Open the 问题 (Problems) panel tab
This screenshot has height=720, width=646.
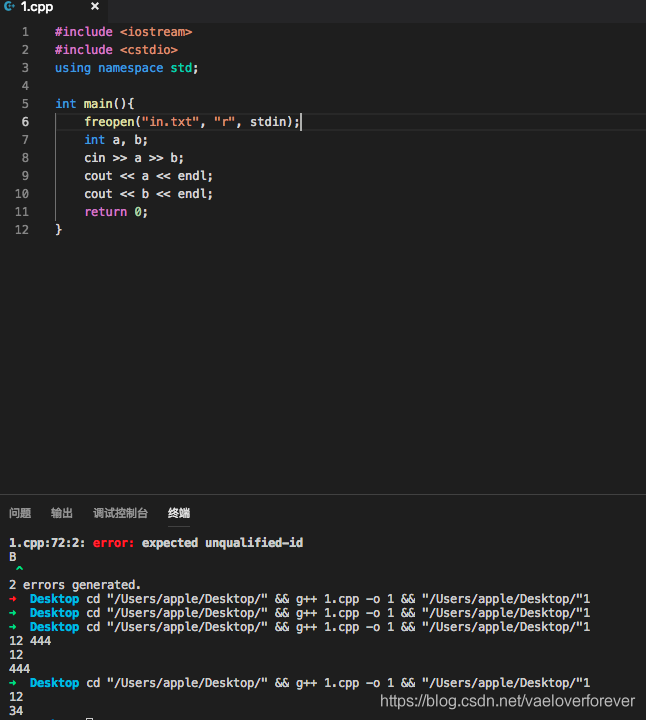tap(20, 513)
